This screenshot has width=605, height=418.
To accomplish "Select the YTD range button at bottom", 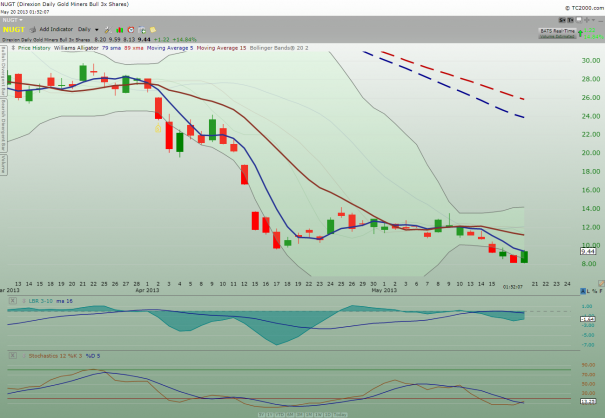I will [280, 415].
